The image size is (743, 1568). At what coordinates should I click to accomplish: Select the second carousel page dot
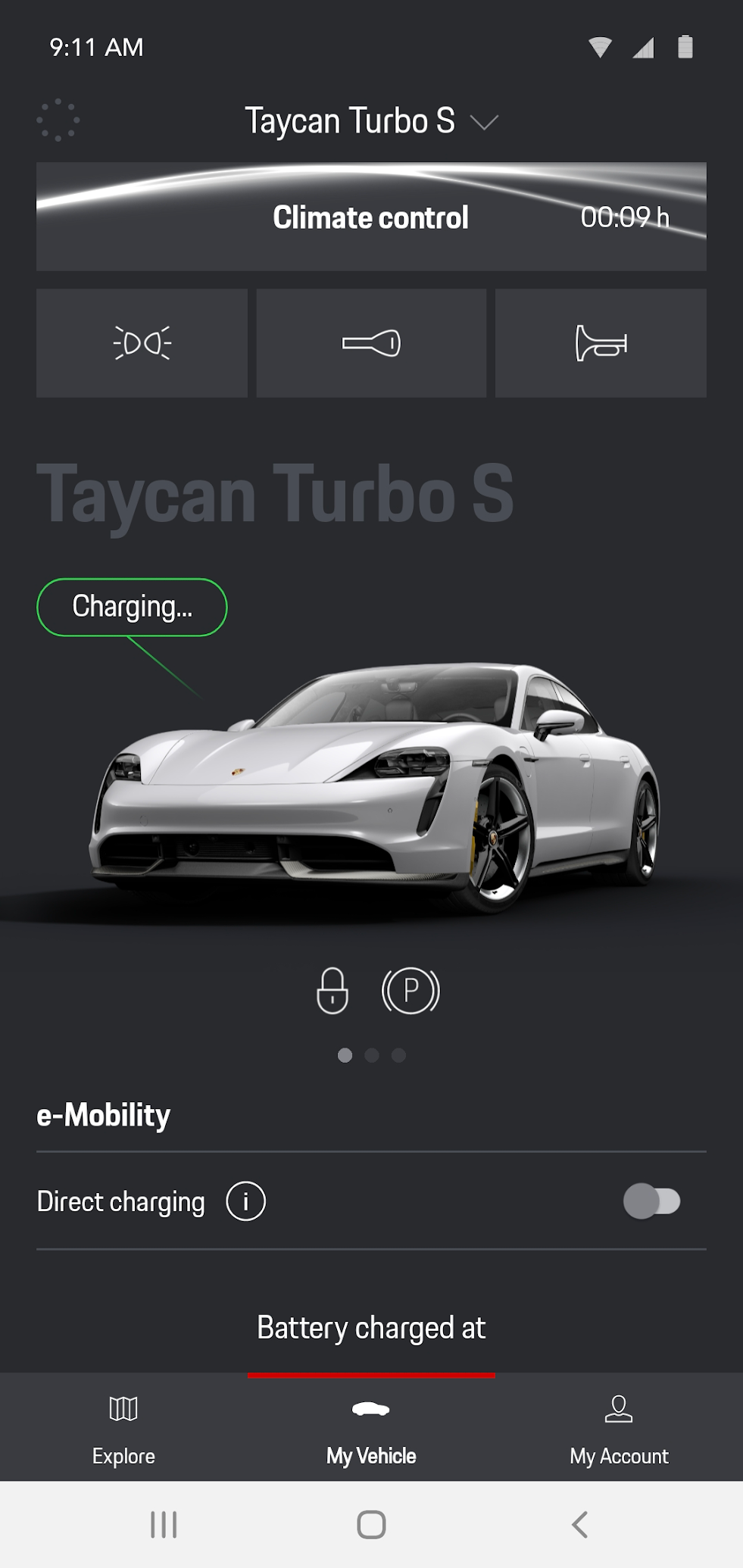pos(372,1055)
